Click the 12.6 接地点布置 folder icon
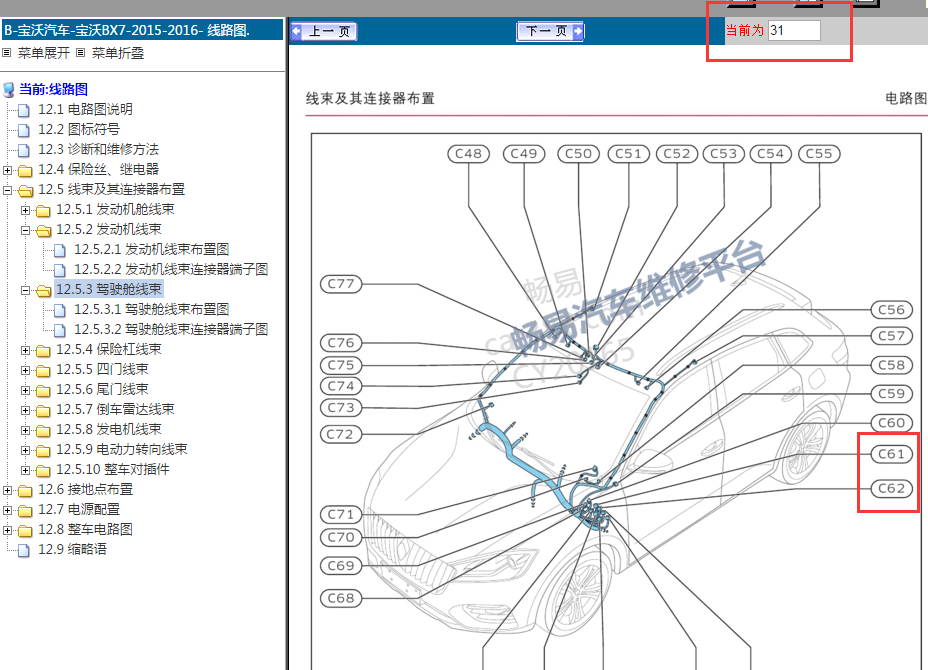The height and width of the screenshot is (670, 928). tap(25, 491)
